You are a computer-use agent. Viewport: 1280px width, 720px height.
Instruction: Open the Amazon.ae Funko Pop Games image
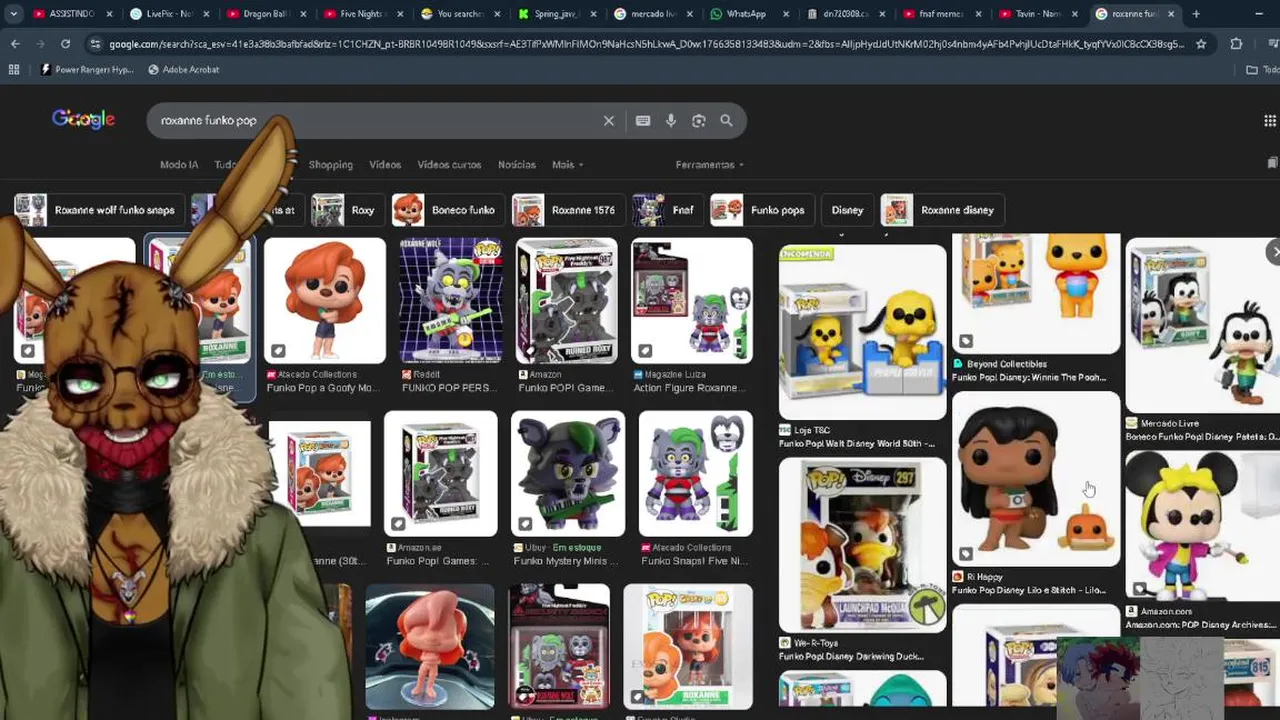click(440, 473)
